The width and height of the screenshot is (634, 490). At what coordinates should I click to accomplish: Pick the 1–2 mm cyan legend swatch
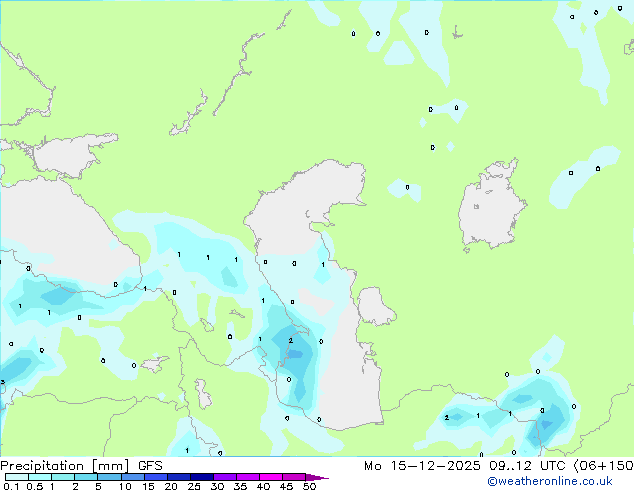[63, 477]
